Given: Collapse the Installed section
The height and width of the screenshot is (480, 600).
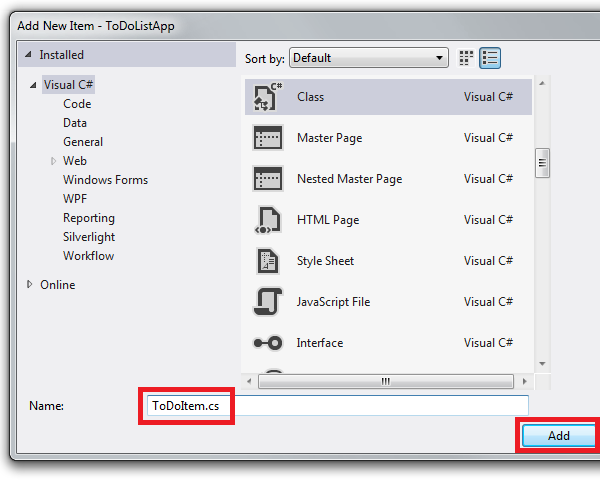Looking at the screenshot, I should [x=28, y=55].
